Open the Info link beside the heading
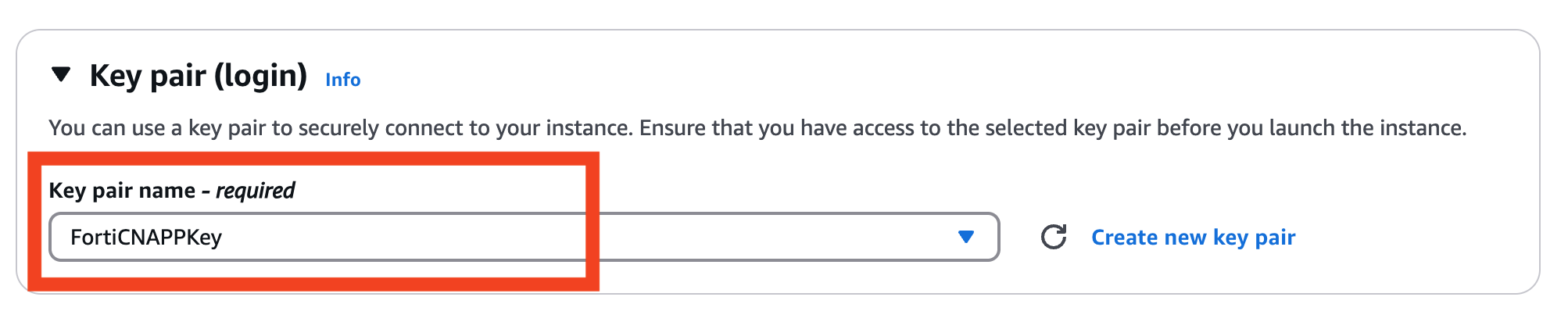The image size is (1568, 322). (342, 80)
